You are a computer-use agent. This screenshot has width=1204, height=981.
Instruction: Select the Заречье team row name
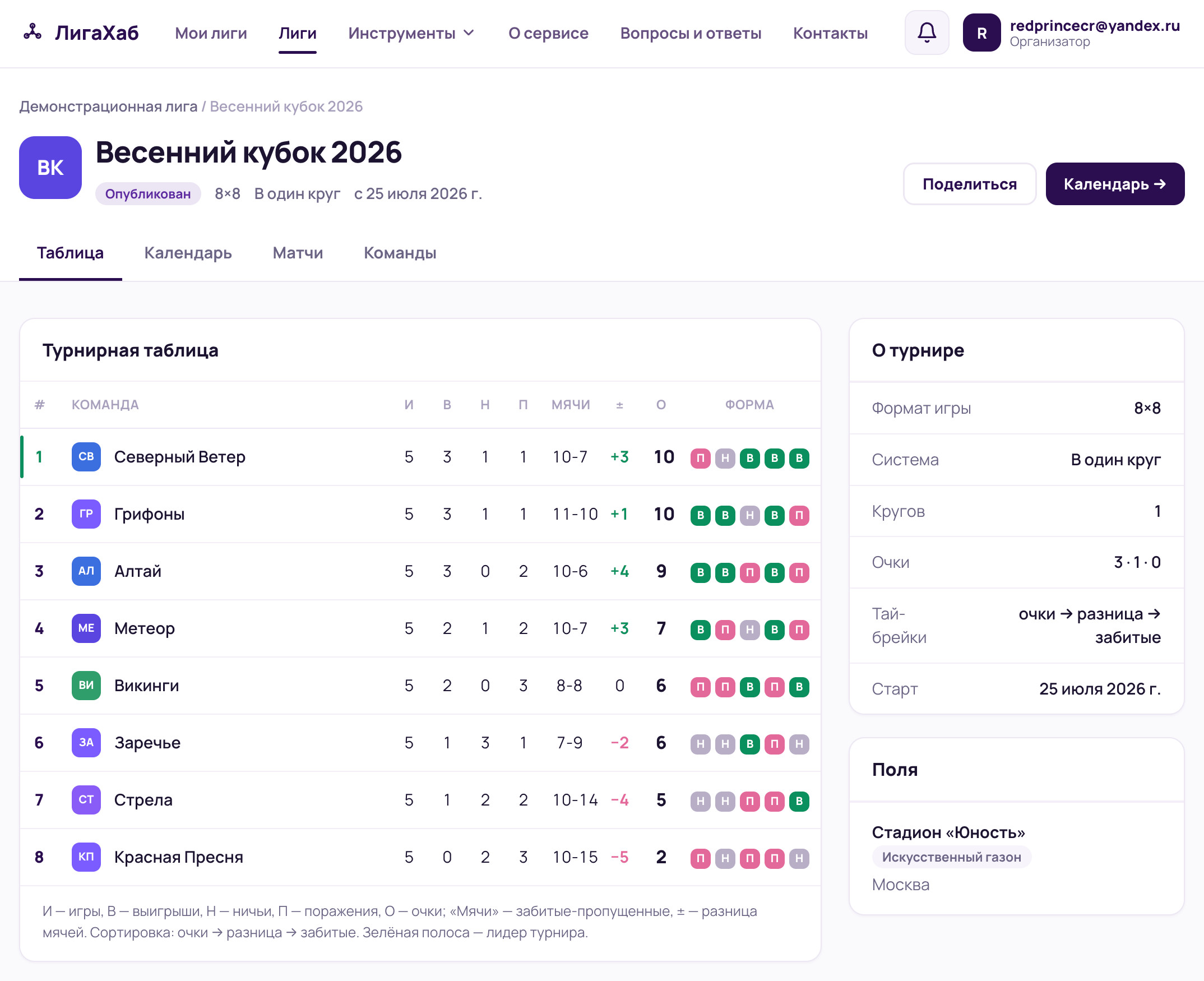[147, 743]
